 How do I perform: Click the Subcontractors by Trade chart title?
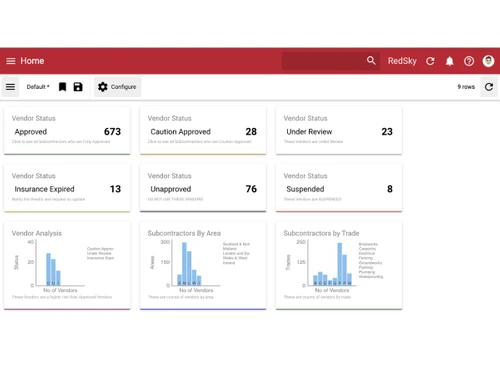pyautogui.click(x=321, y=233)
